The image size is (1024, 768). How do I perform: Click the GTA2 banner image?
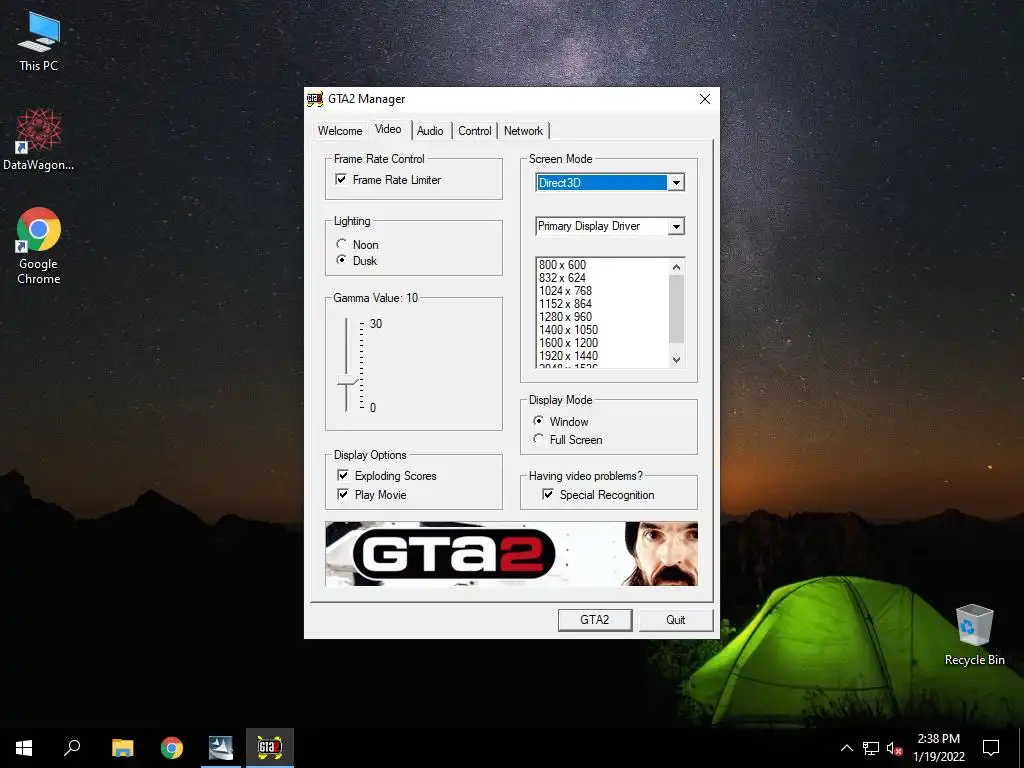click(x=511, y=553)
